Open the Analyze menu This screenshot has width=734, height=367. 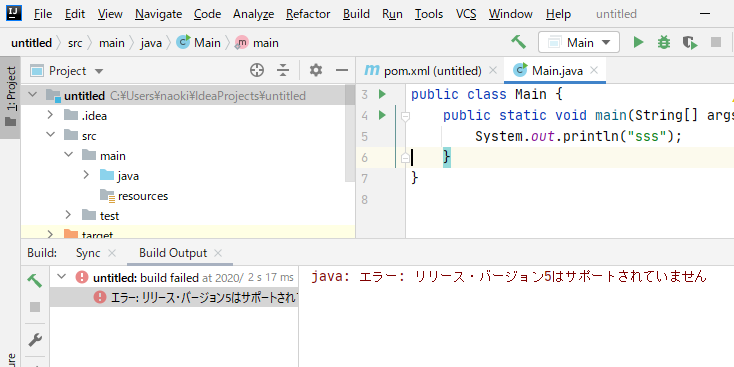click(253, 14)
